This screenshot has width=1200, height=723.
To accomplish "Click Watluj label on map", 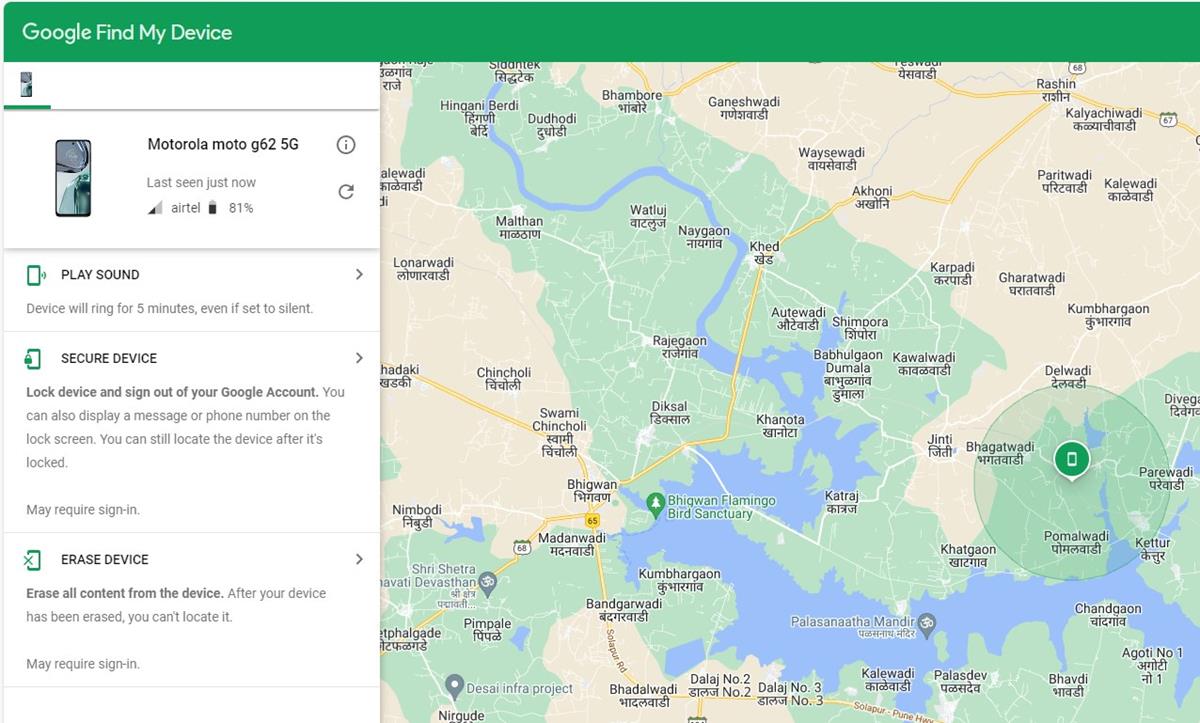I will click(647, 217).
